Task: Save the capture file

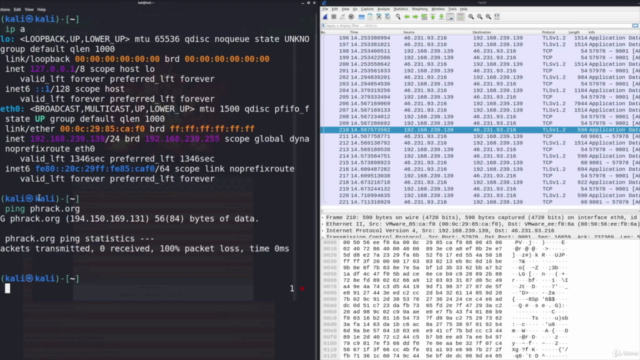Action: tap(370, 17)
